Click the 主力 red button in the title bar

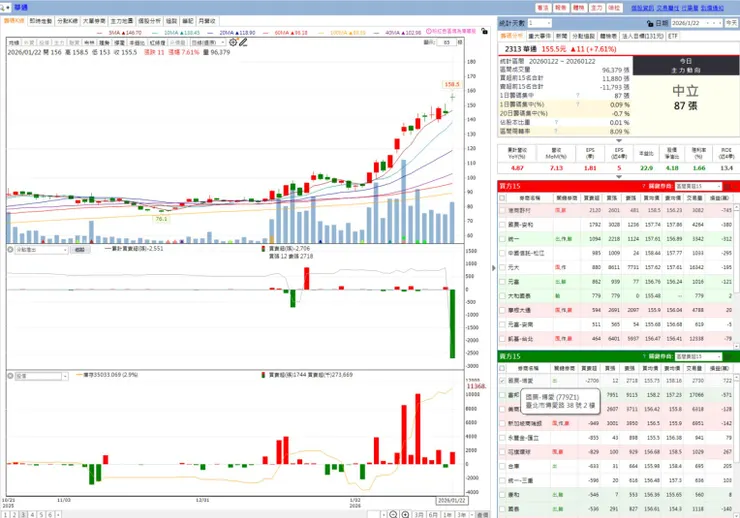click(597, 8)
